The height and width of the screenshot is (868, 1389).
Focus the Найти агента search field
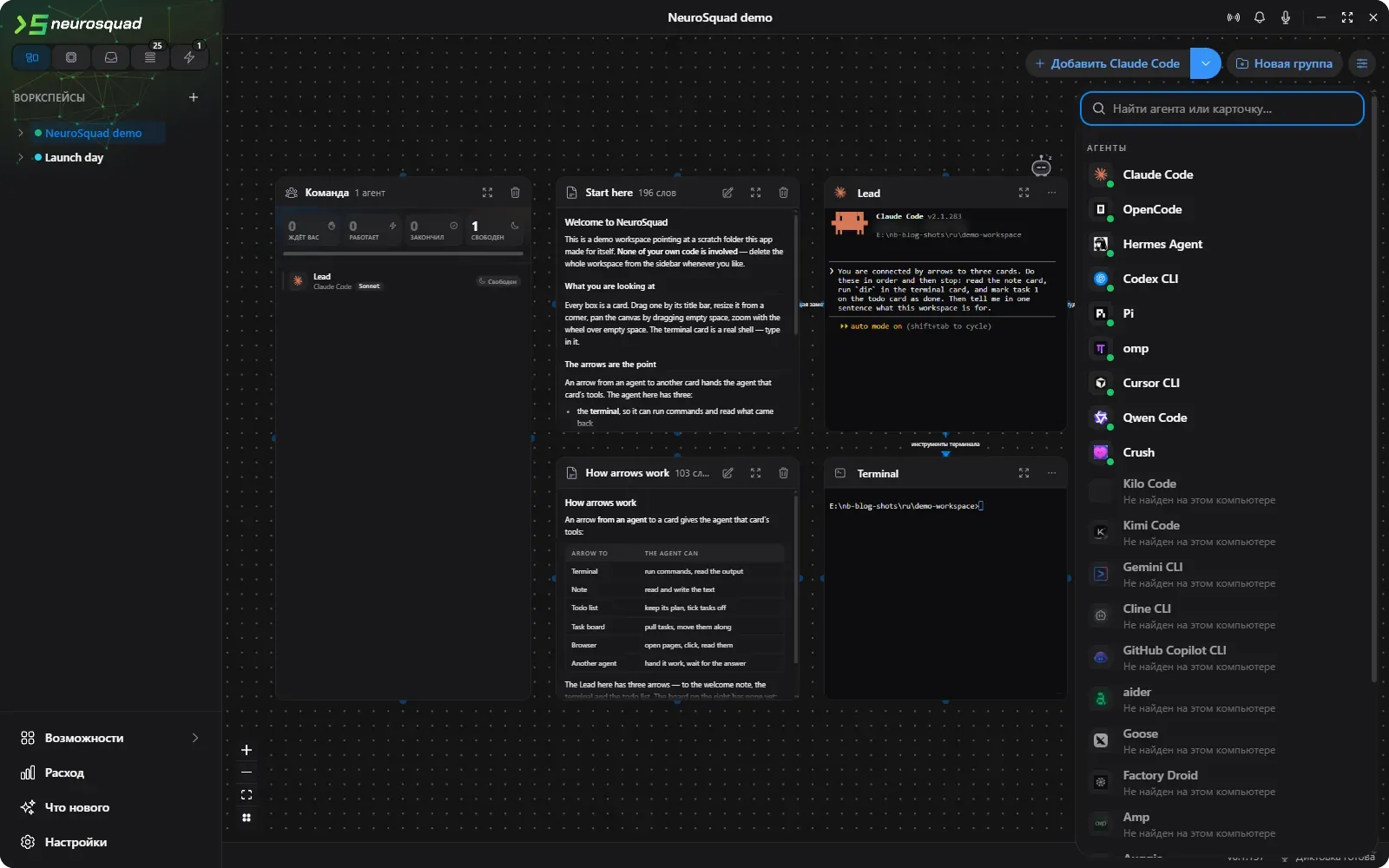tap(1222, 108)
